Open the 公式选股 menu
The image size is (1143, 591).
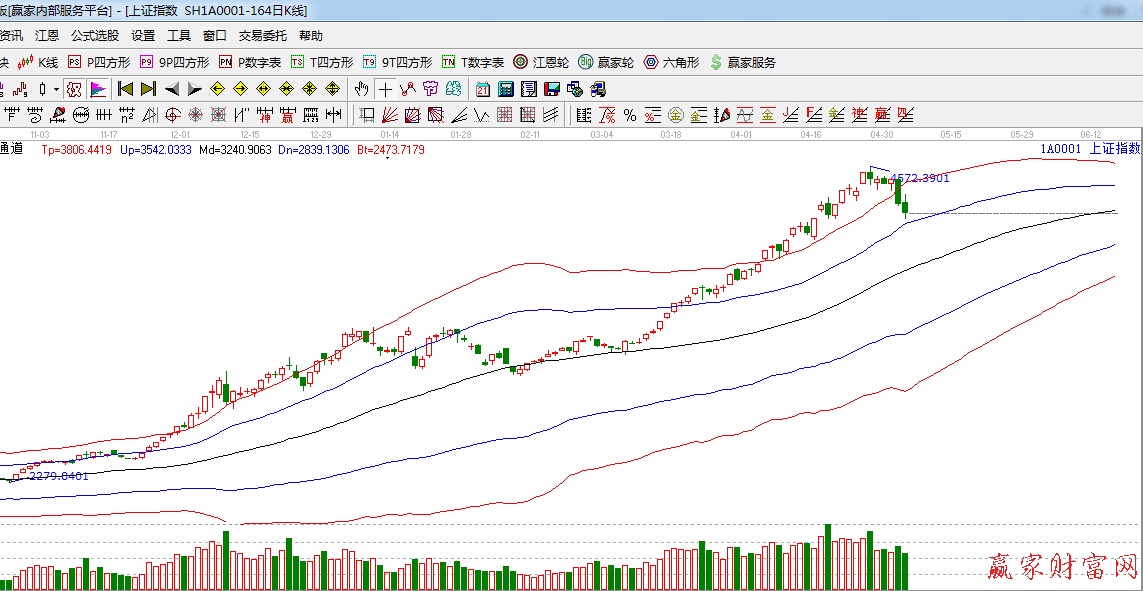pos(94,35)
